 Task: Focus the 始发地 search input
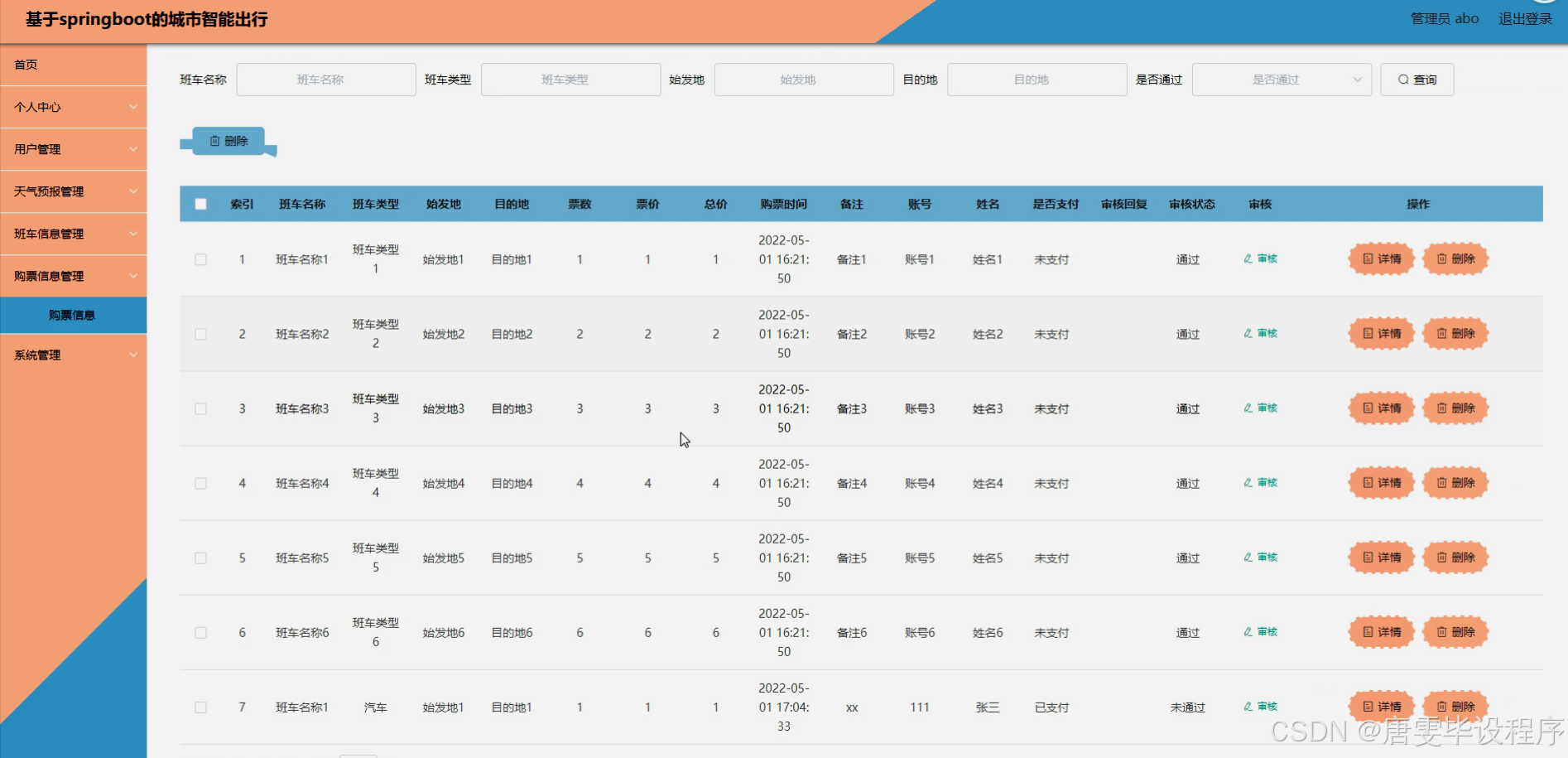[x=804, y=80]
